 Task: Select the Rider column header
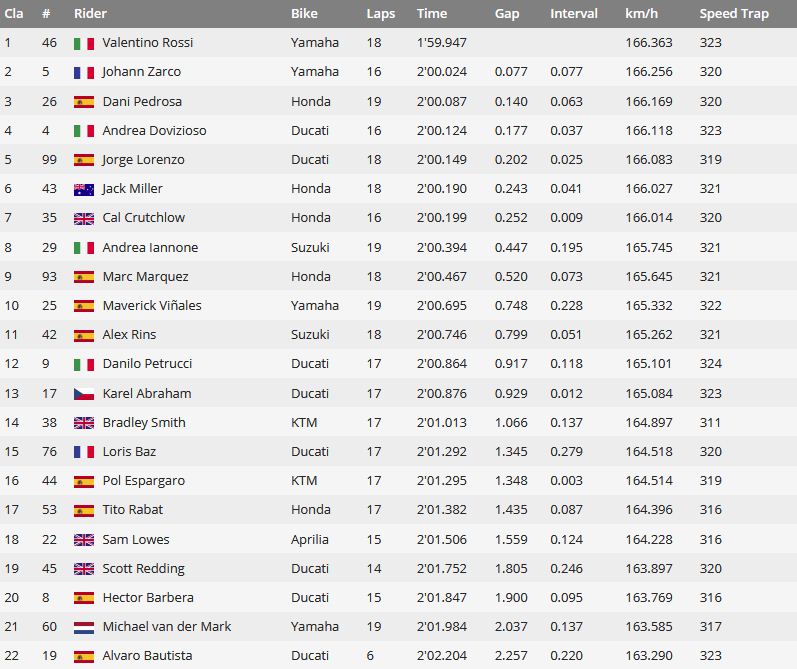(90, 14)
